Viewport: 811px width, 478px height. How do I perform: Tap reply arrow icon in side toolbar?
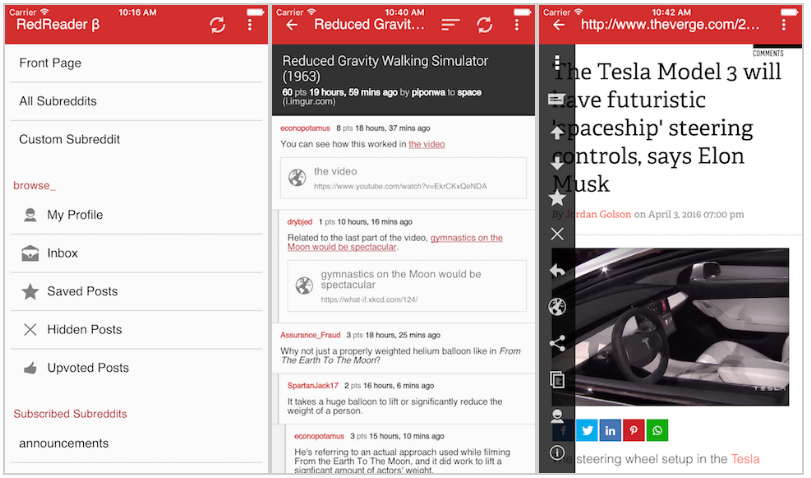coord(557,270)
